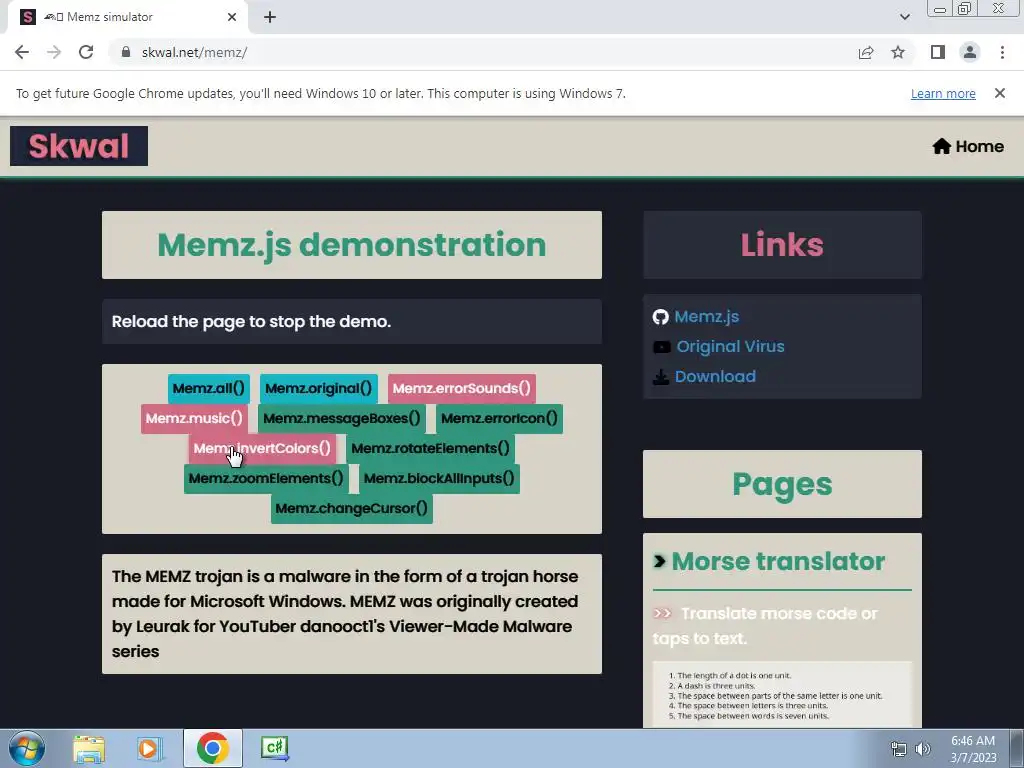Open Chrome three-dot menu

pos(1002,52)
